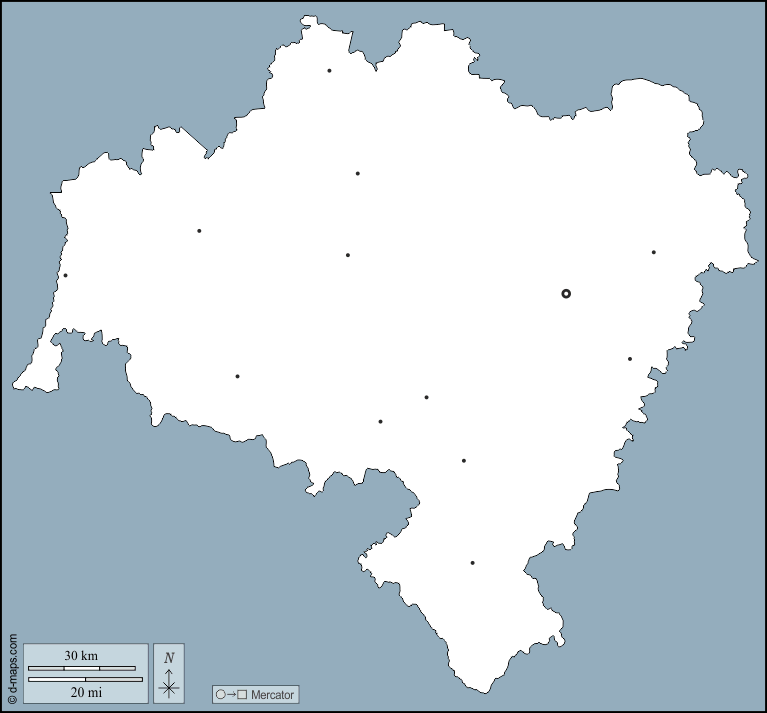Select the northernmost city dot
Screen dimensions: 767x713
(x=329, y=71)
